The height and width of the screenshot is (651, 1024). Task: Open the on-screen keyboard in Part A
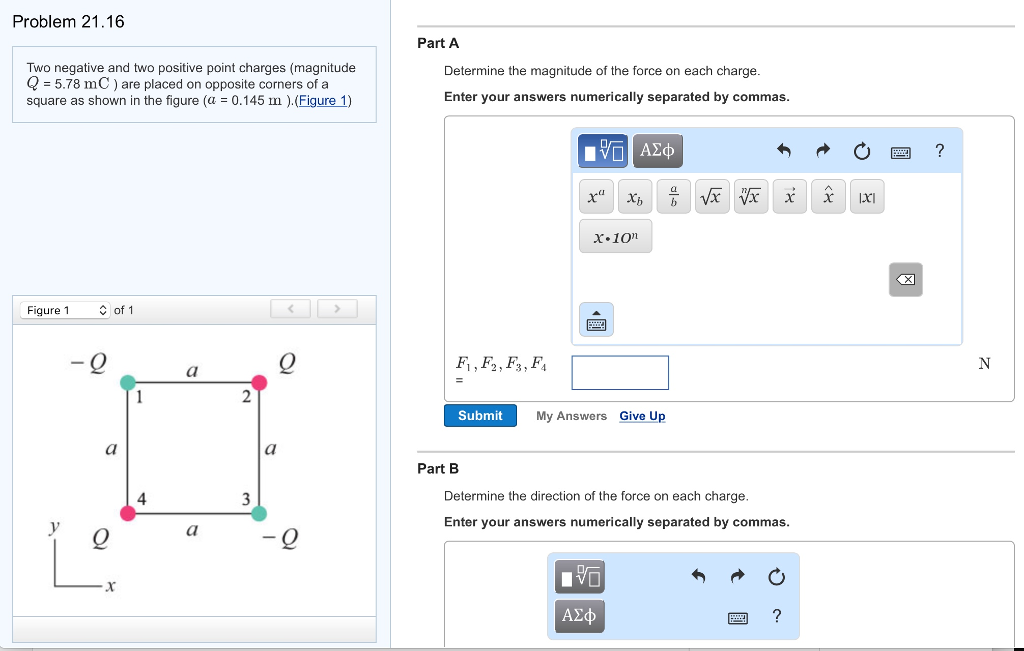coord(900,151)
